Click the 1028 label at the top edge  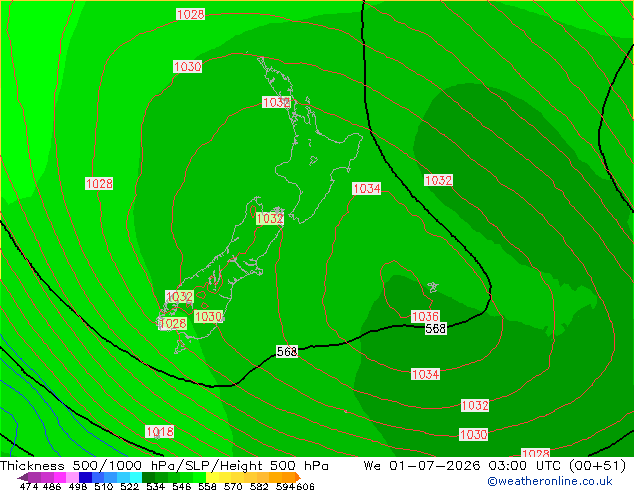pos(190,15)
